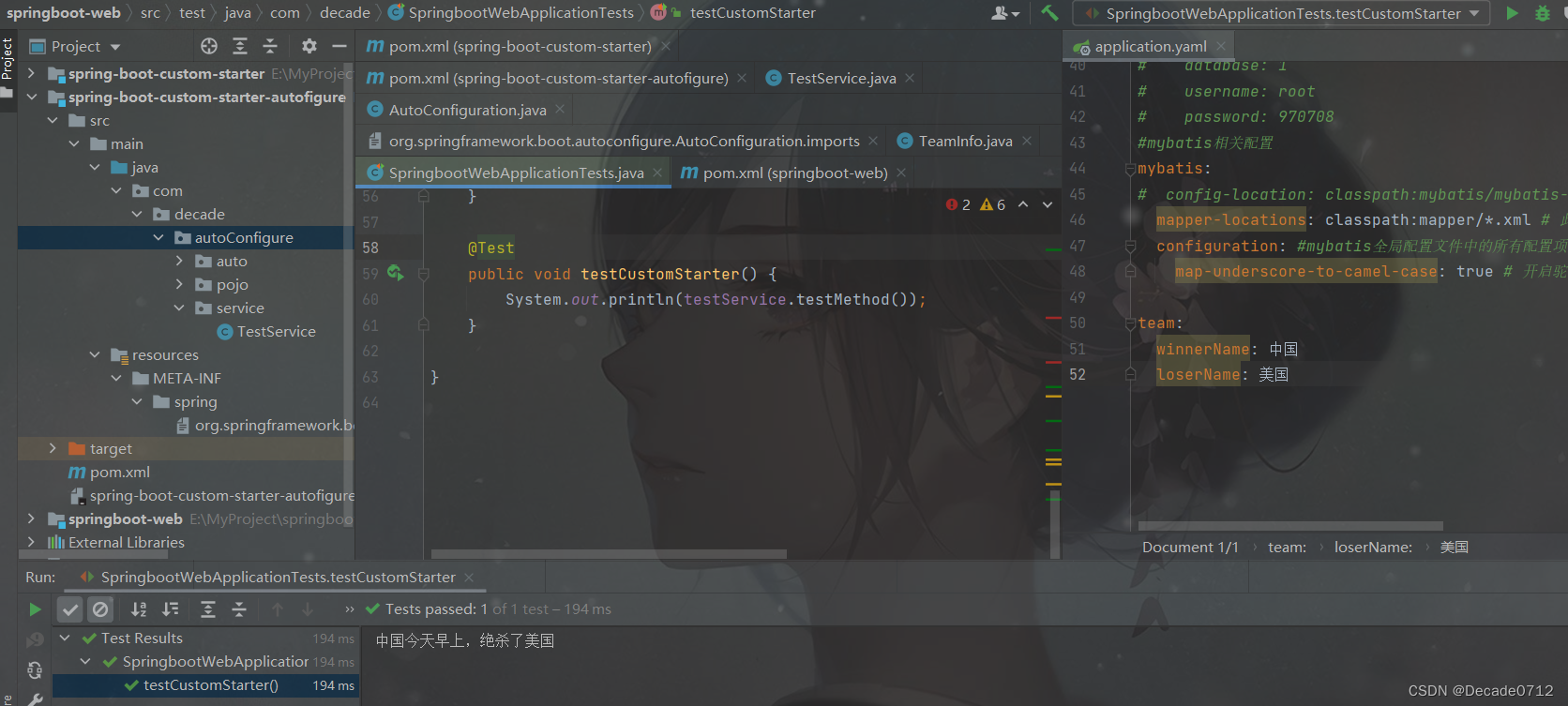Switch to TeamInfo.java tab
This screenshot has width=1568, height=706.
coord(965,141)
